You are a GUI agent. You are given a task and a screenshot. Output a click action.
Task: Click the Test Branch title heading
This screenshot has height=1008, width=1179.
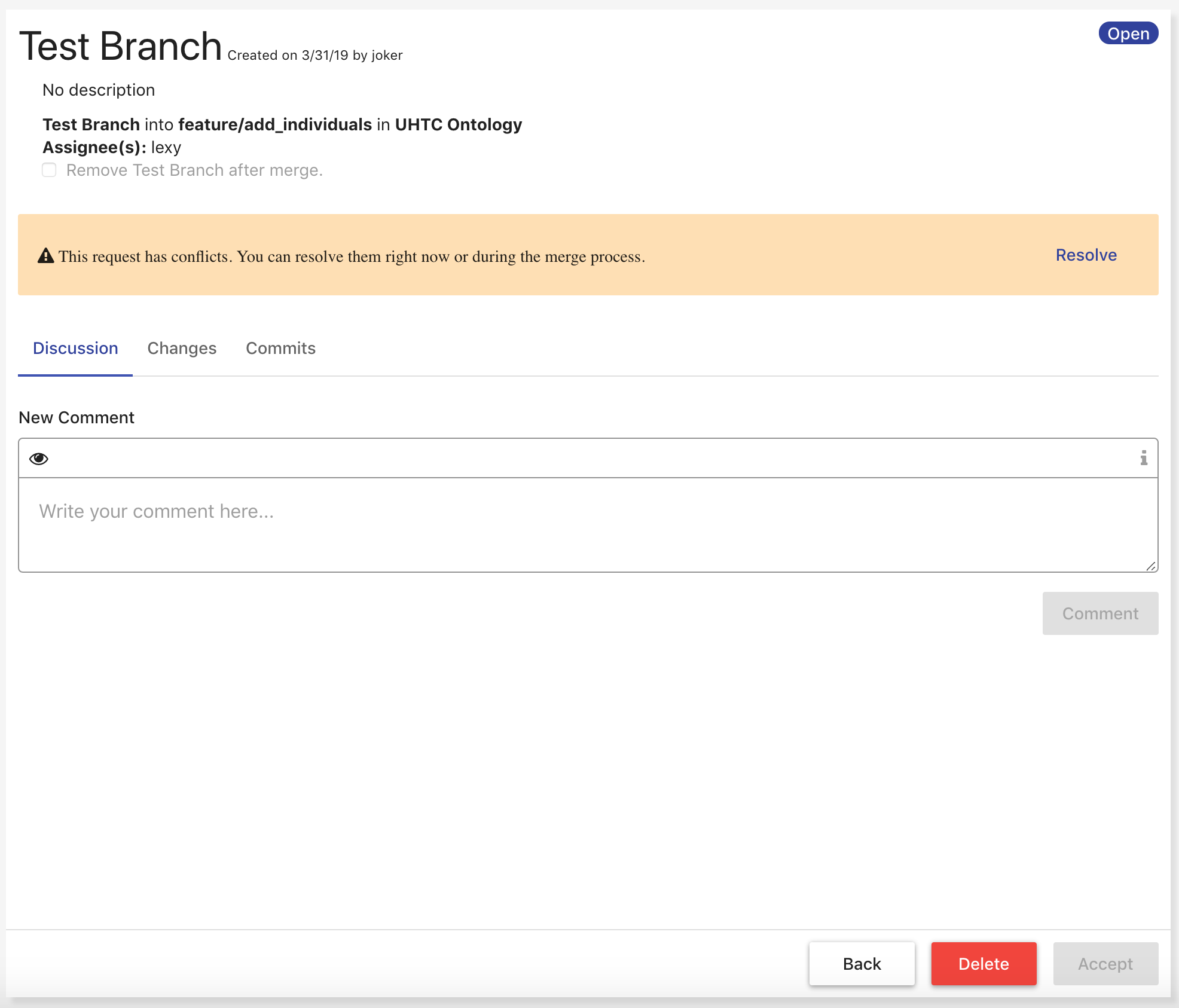coord(121,47)
